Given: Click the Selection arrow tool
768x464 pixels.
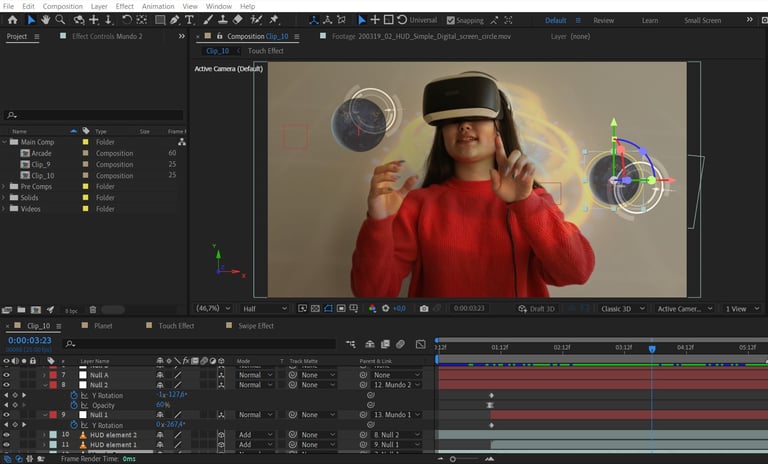Looking at the screenshot, I should pos(30,20).
